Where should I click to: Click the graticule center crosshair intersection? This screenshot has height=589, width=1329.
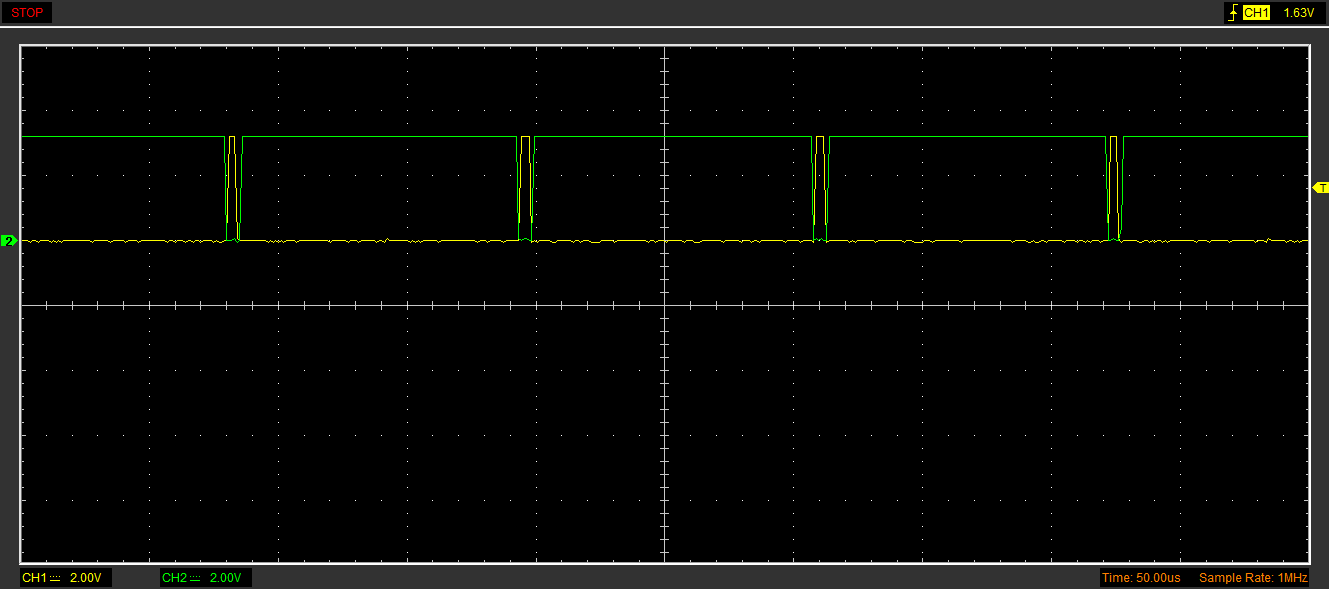664,305
